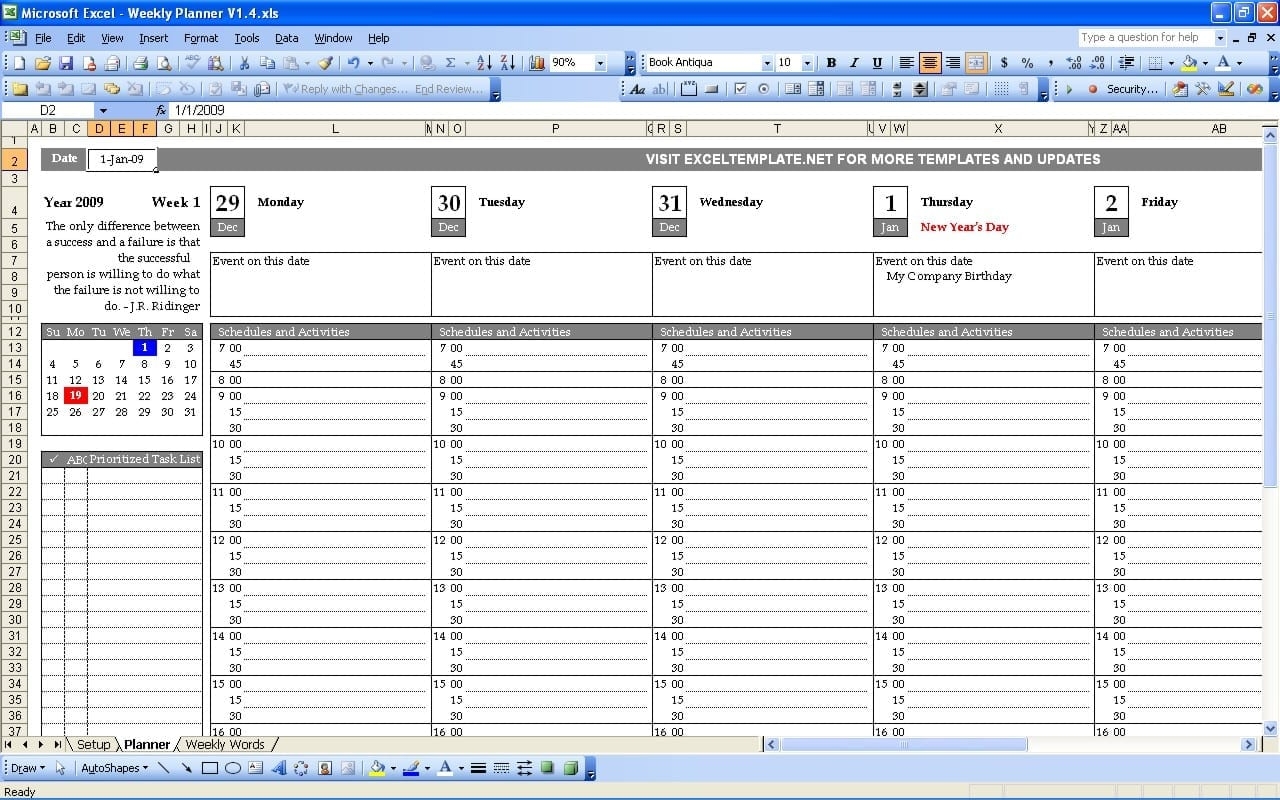Insert WordArt from the Drawing toolbar
This screenshot has height=800, width=1280.
pyautogui.click(x=280, y=769)
